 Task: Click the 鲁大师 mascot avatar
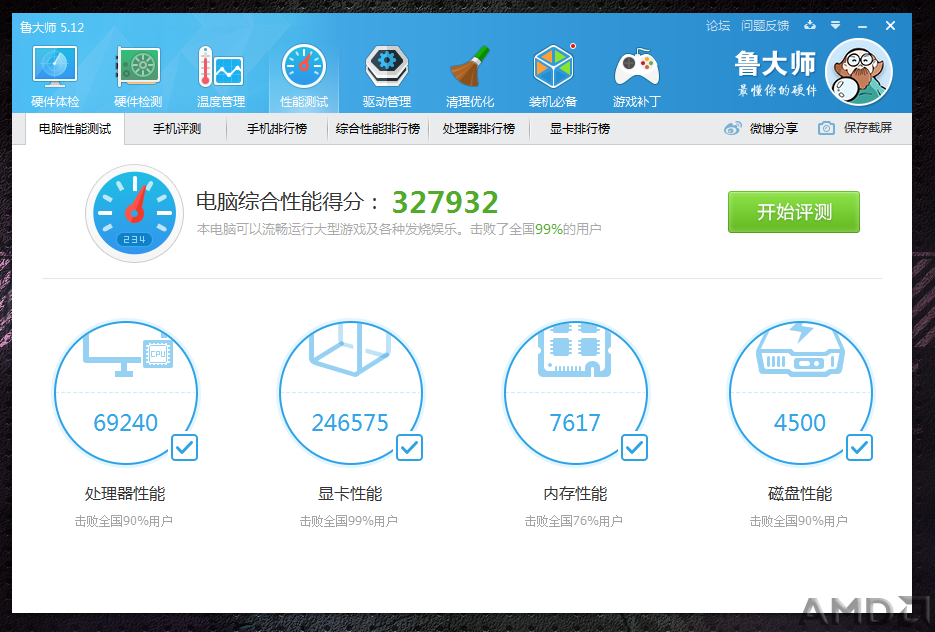coord(859,72)
